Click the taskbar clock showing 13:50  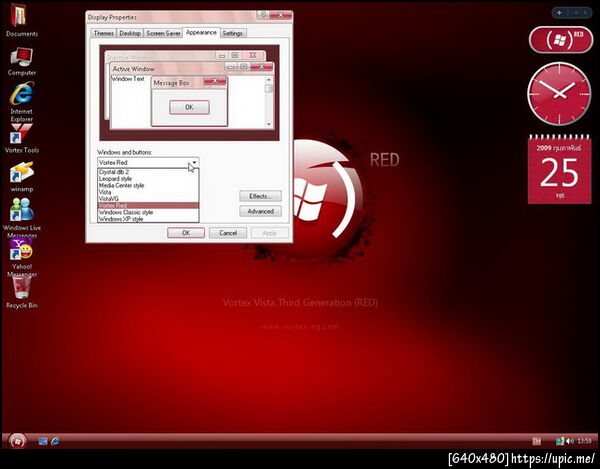pos(584,441)
